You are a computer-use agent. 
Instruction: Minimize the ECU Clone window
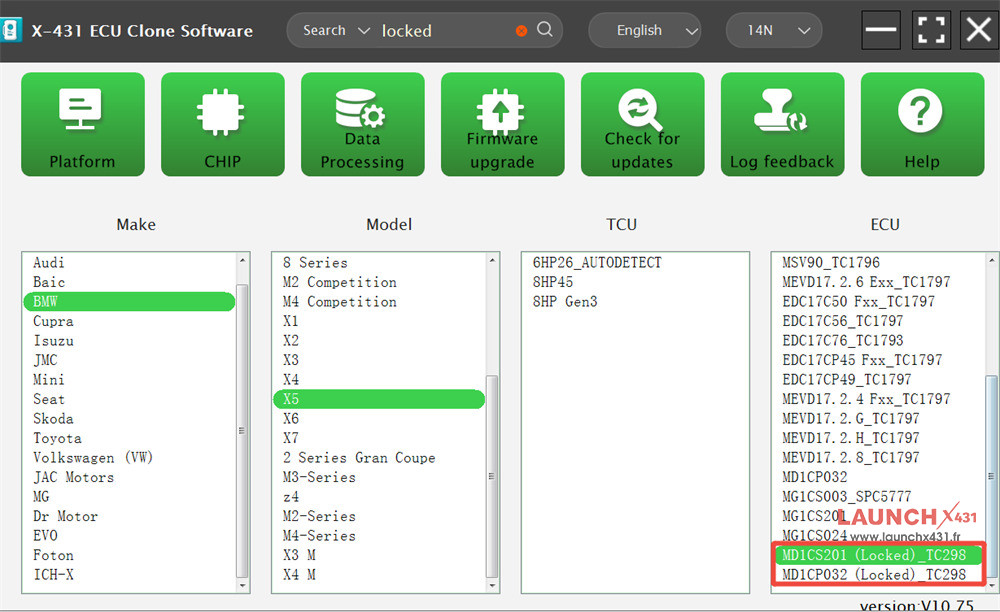[881, 30]
